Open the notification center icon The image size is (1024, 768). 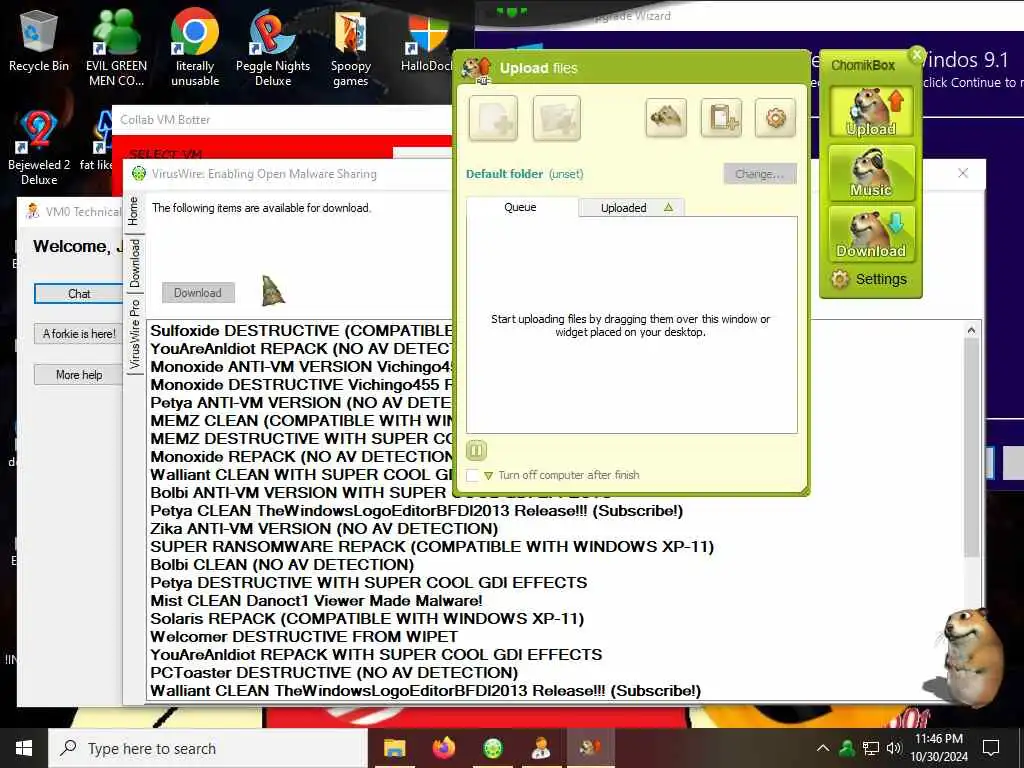coord(991,748)
